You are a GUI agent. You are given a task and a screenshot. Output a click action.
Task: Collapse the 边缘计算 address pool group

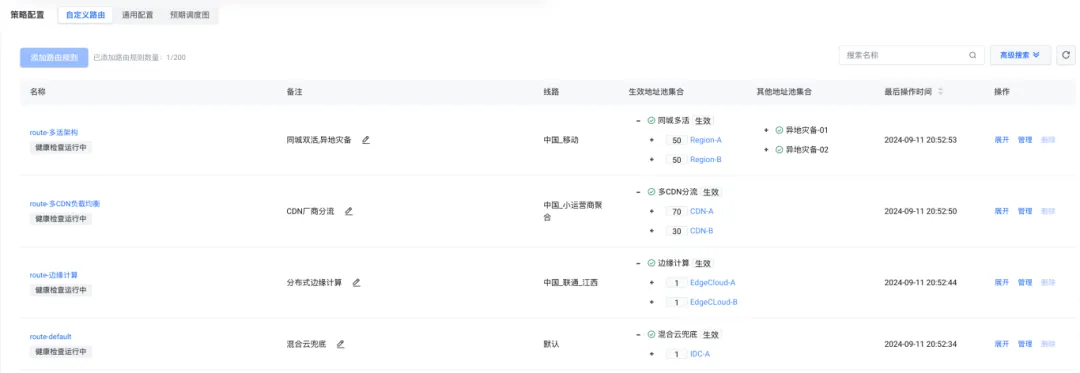tap(638, 263)
